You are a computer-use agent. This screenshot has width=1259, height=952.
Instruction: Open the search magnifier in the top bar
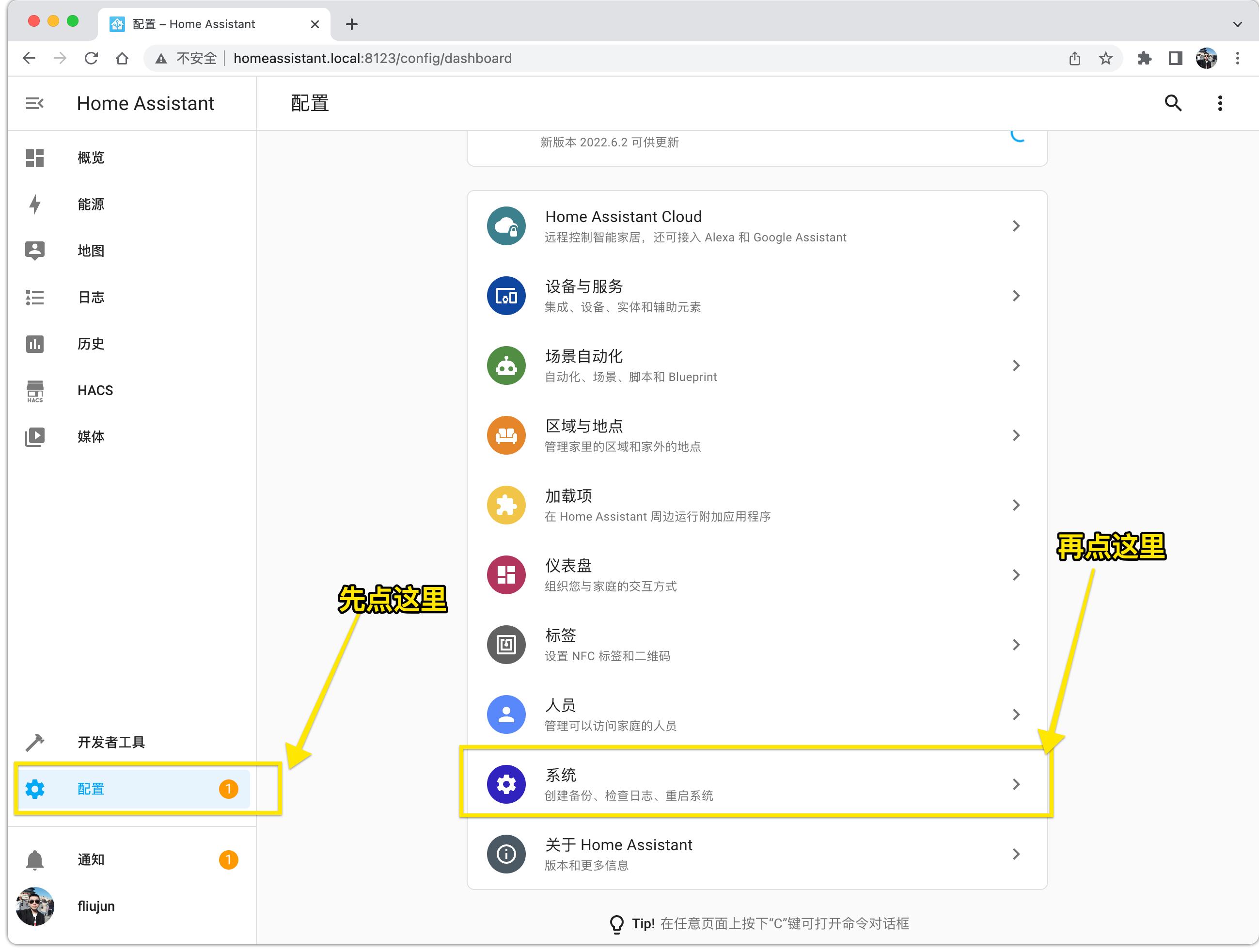pyautogui.click(x=1172, y=103)
